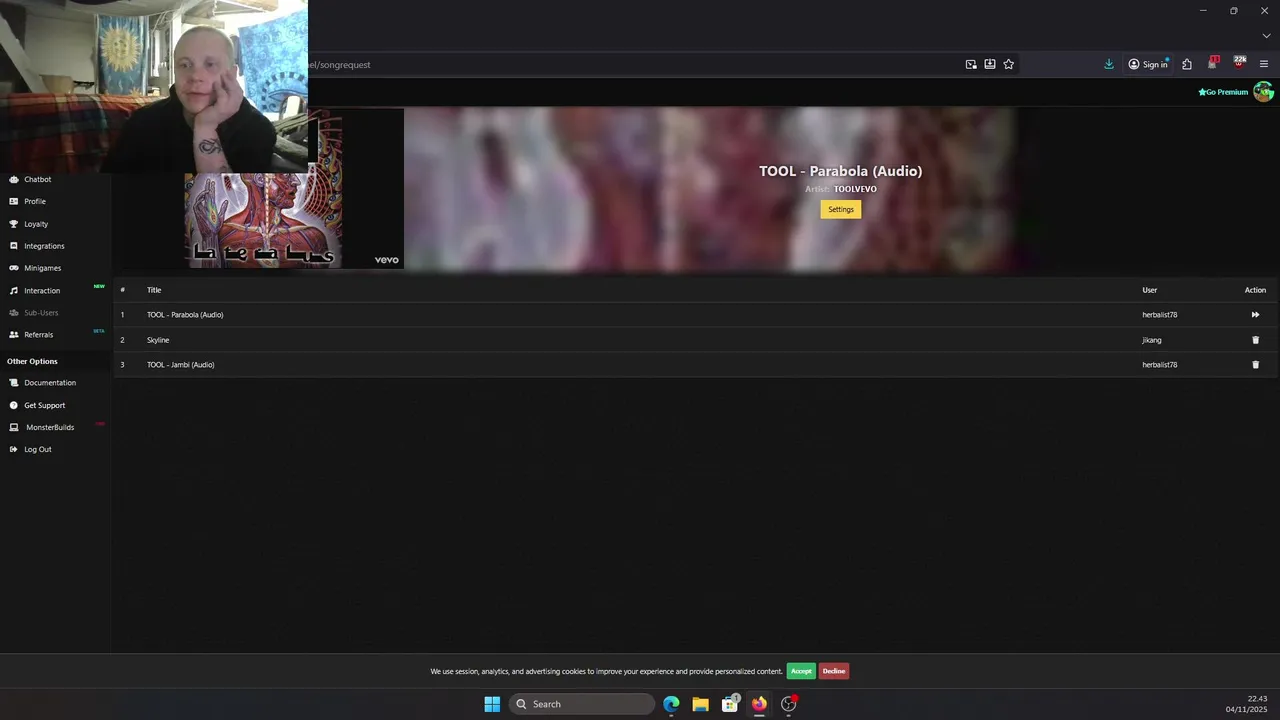Click the Title column header

(x=154, y=290)
